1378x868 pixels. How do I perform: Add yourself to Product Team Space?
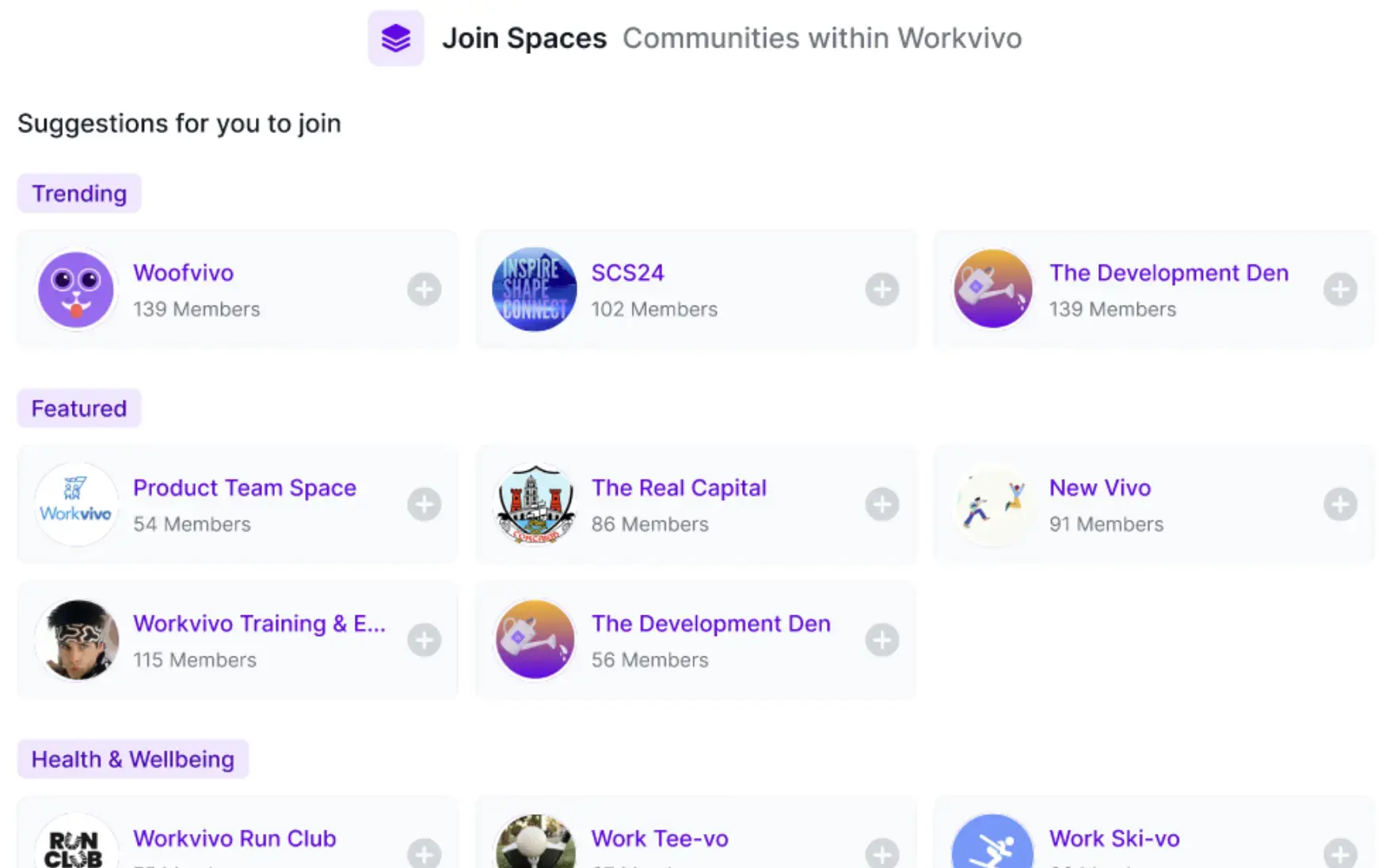tap(424, 504)
